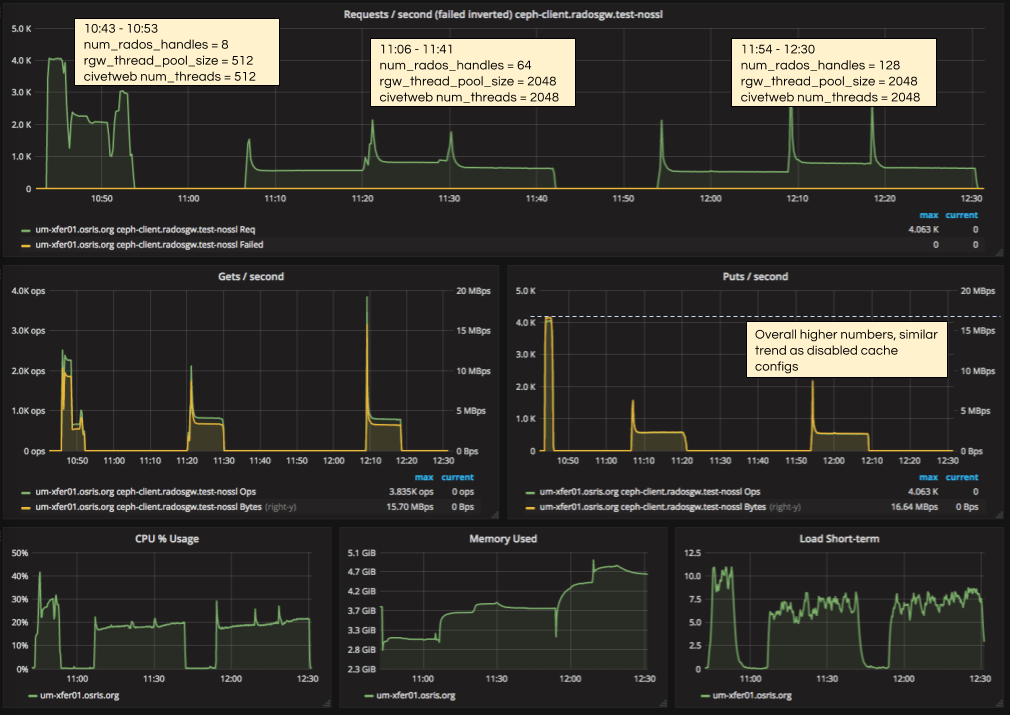
Task: Click yellow line icon of Failed series legend
Action: pyautogui.click(x=26, y=244)
